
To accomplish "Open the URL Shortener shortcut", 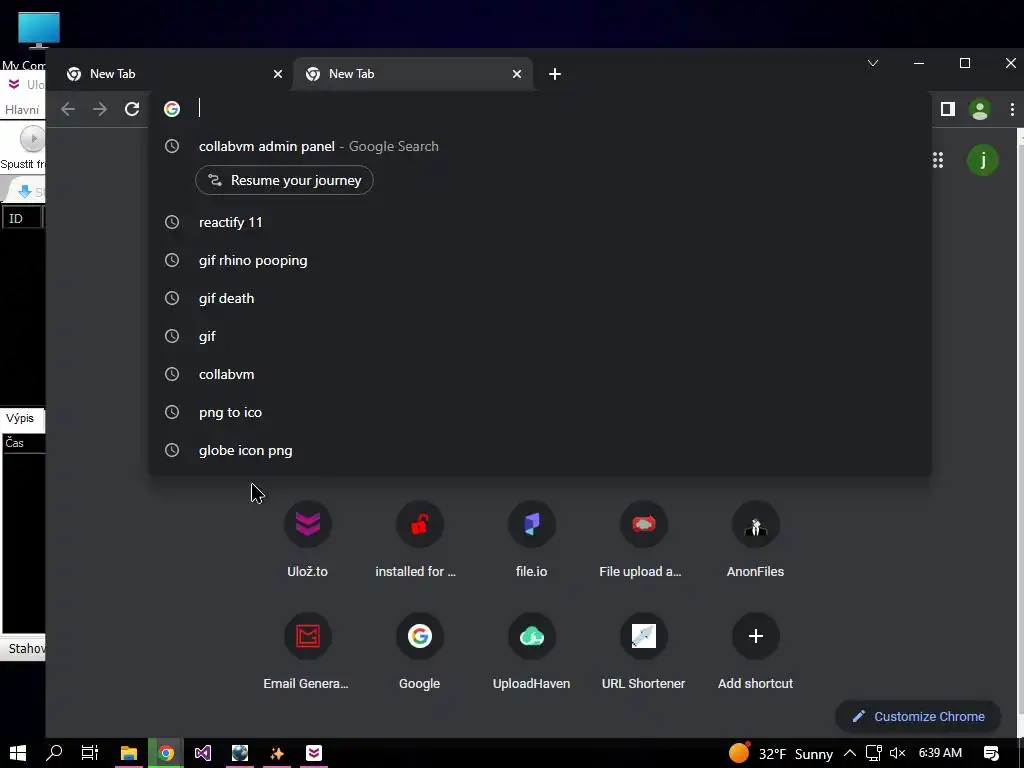I will pyautogui.click(x=643, y=652).
